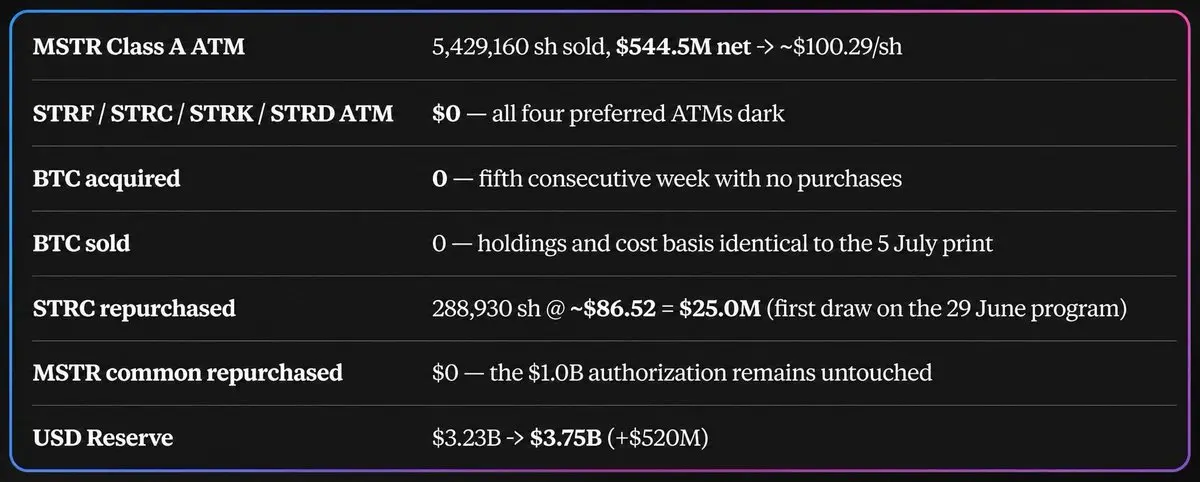Click the 5,429,160 sh sold figure

(x=527, y=48)
